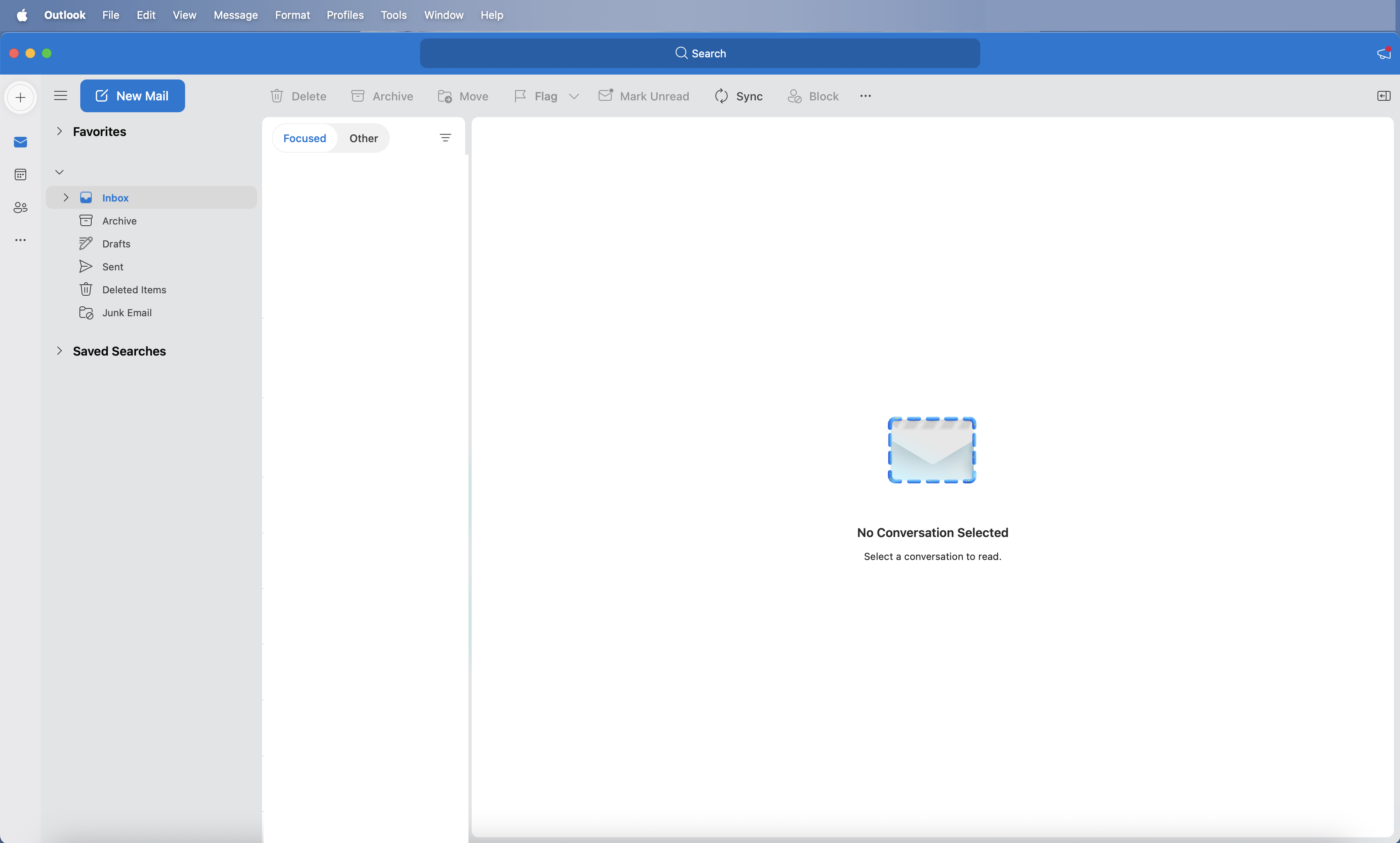Open the plus new item button
This screenshot has height=843, width=1400.
click(20, 97)
